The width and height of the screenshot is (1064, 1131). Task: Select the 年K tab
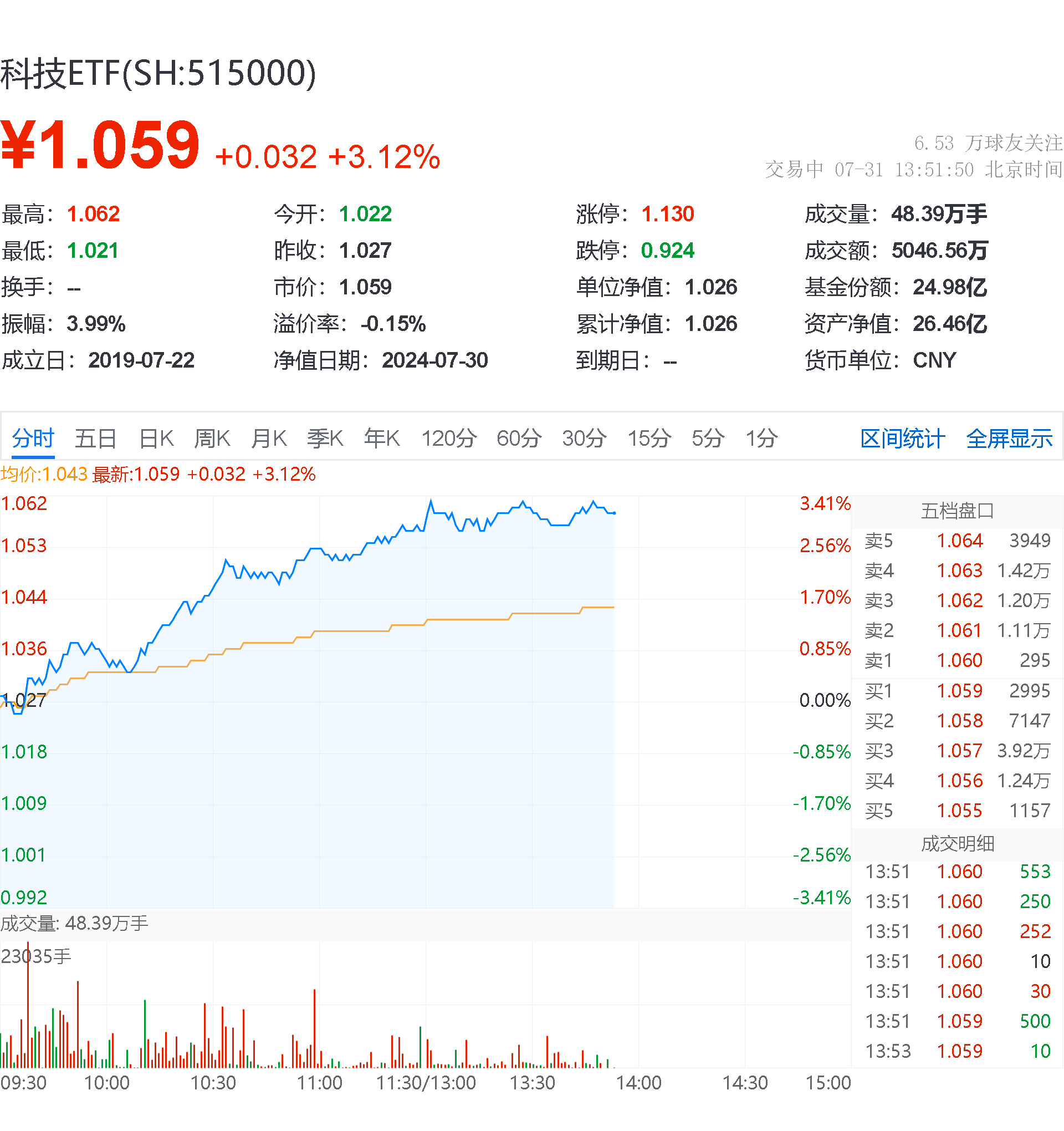point(382,439)
